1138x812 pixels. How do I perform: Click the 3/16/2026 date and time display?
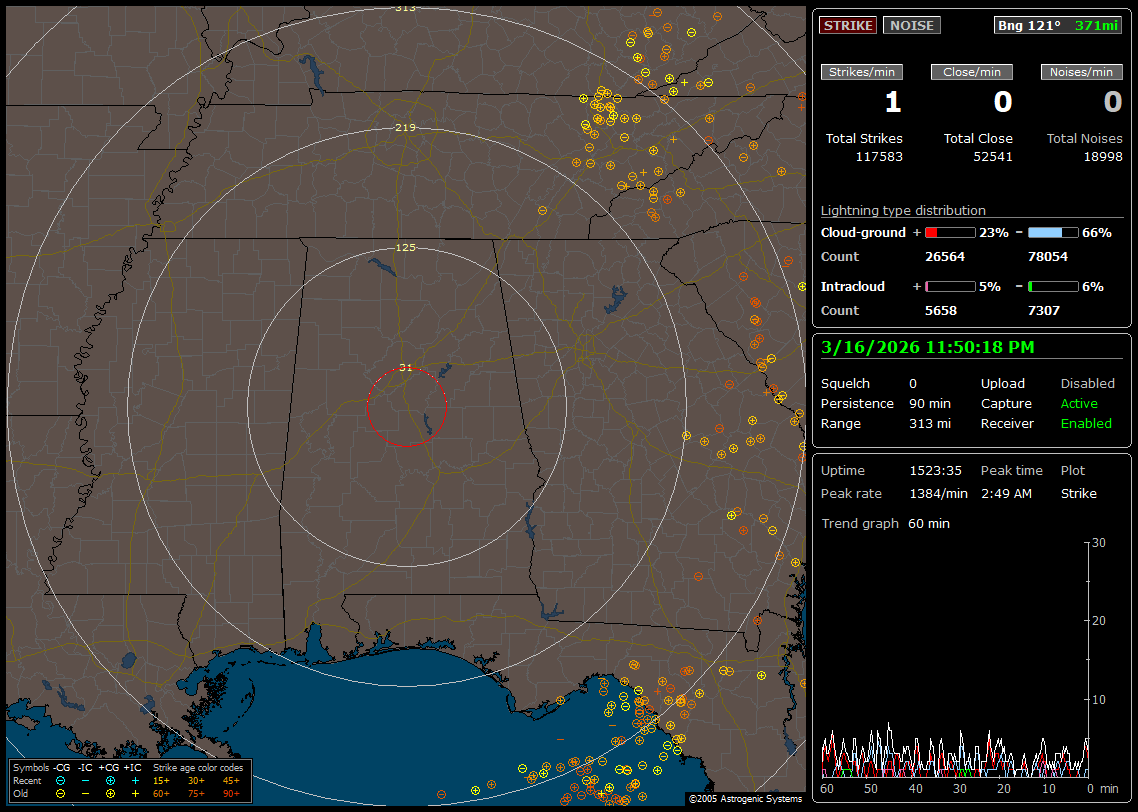928,347
